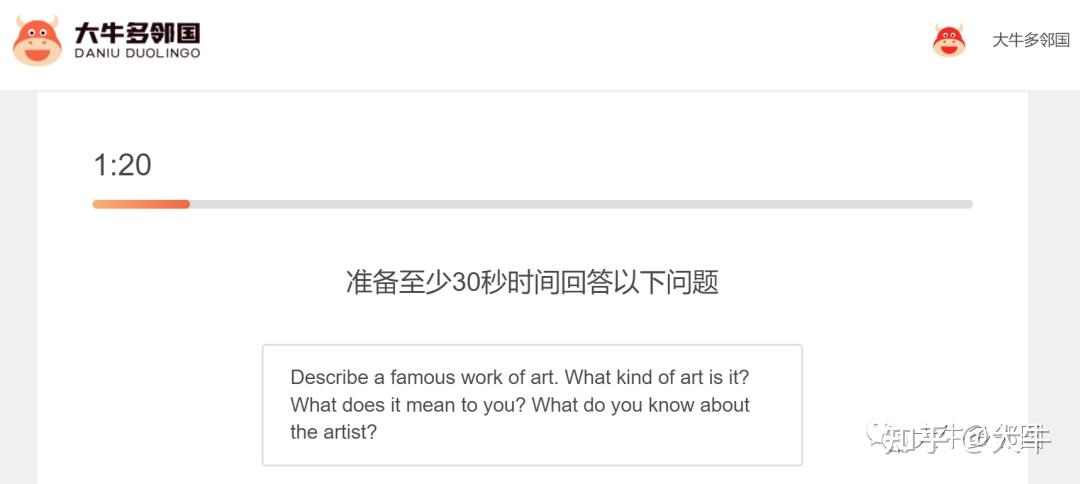Click the bold 大牛多邻国 brand wordmark
The width and height of the screenshot is (1080, 484).
click(137, 32)
